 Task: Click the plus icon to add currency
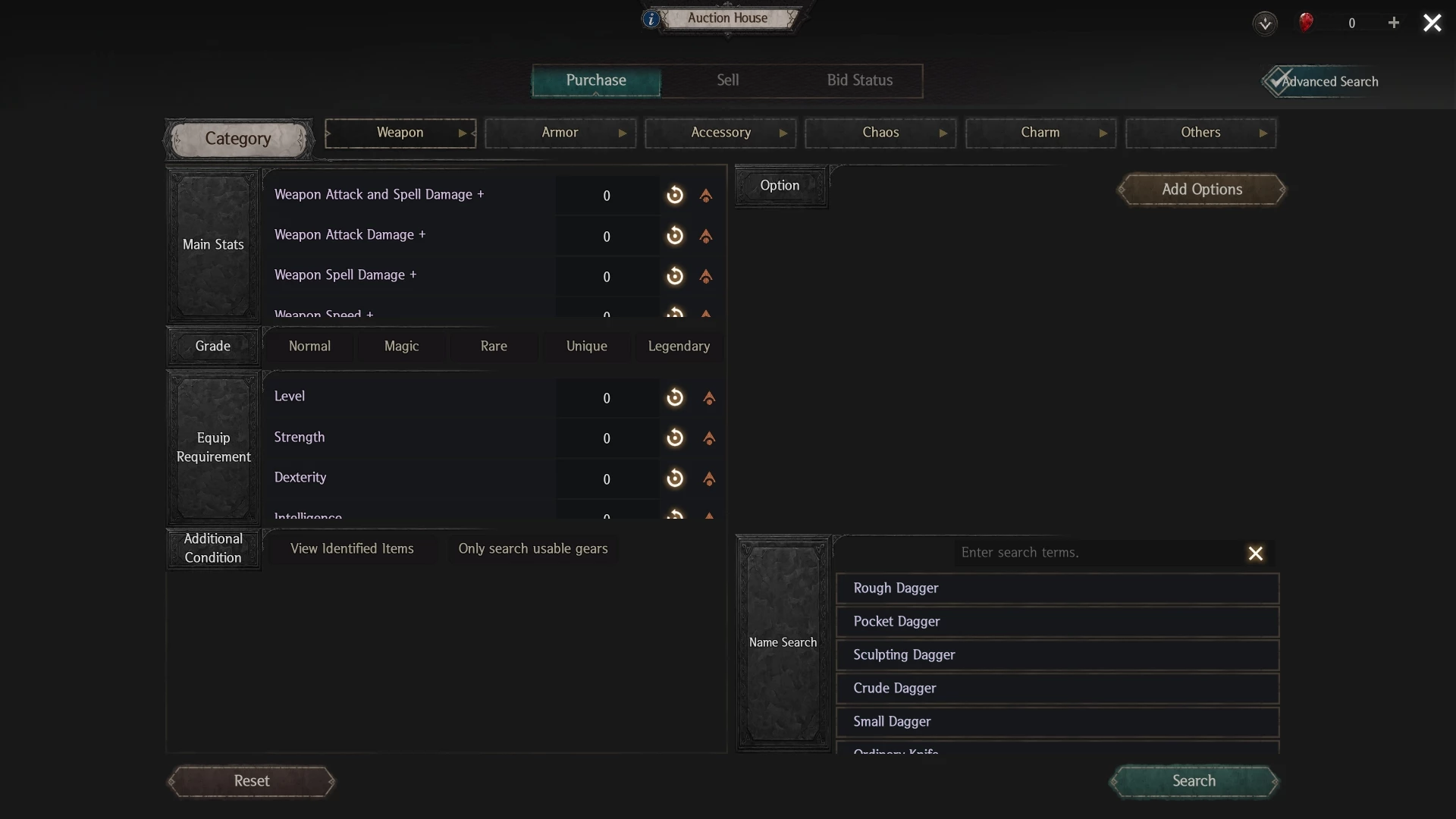coord(1394,23)
